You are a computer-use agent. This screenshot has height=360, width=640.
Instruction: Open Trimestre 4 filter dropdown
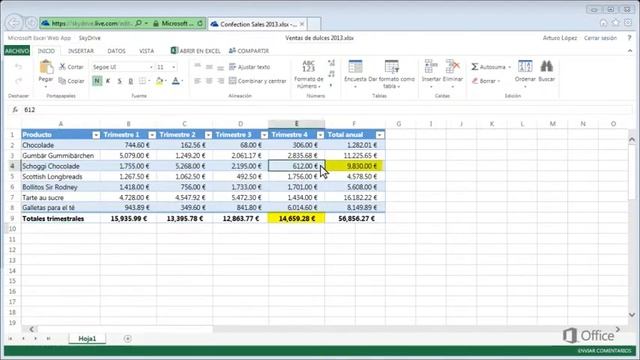[320, 135]
